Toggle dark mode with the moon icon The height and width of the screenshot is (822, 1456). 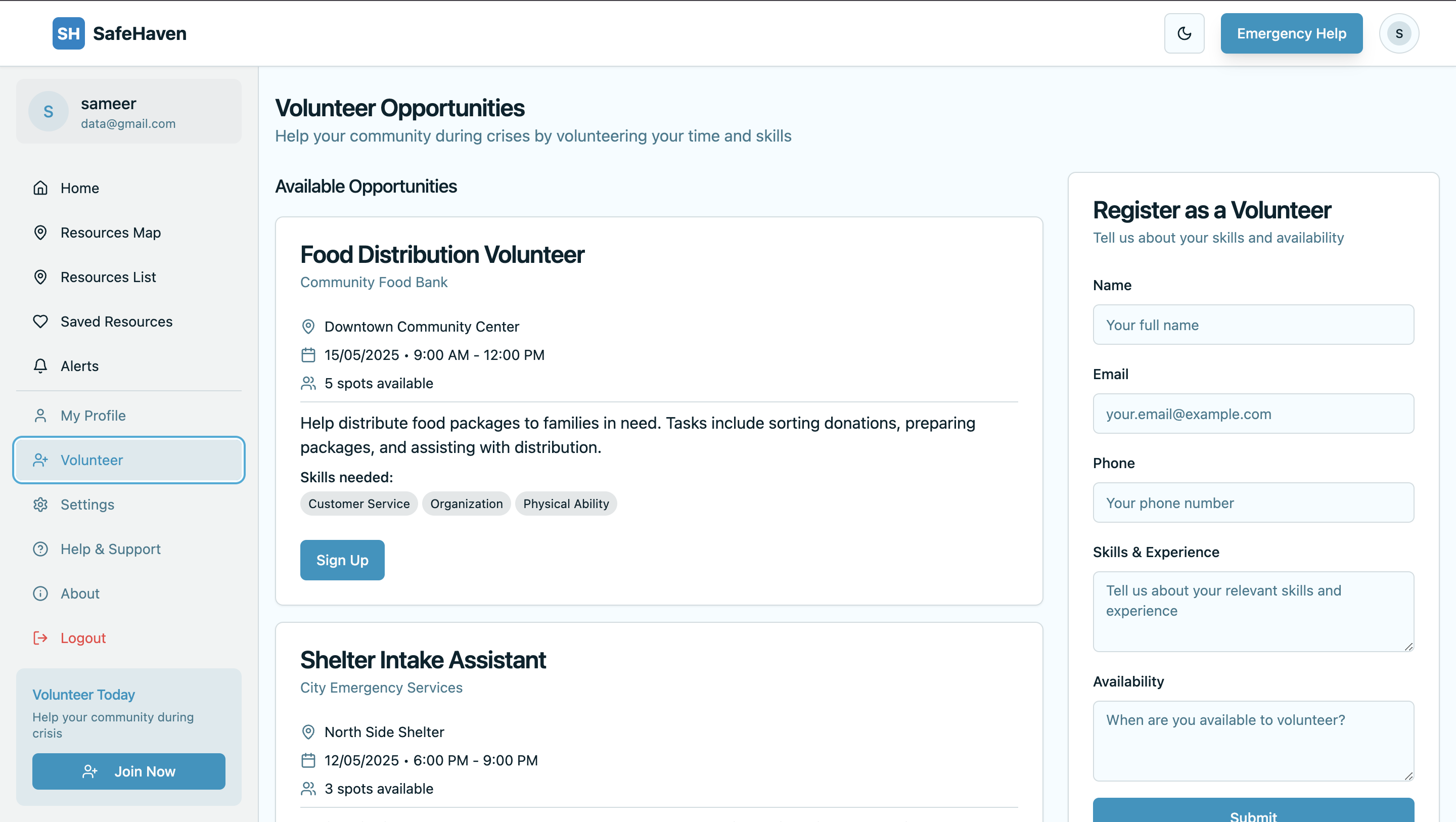tap(1184, 33)
